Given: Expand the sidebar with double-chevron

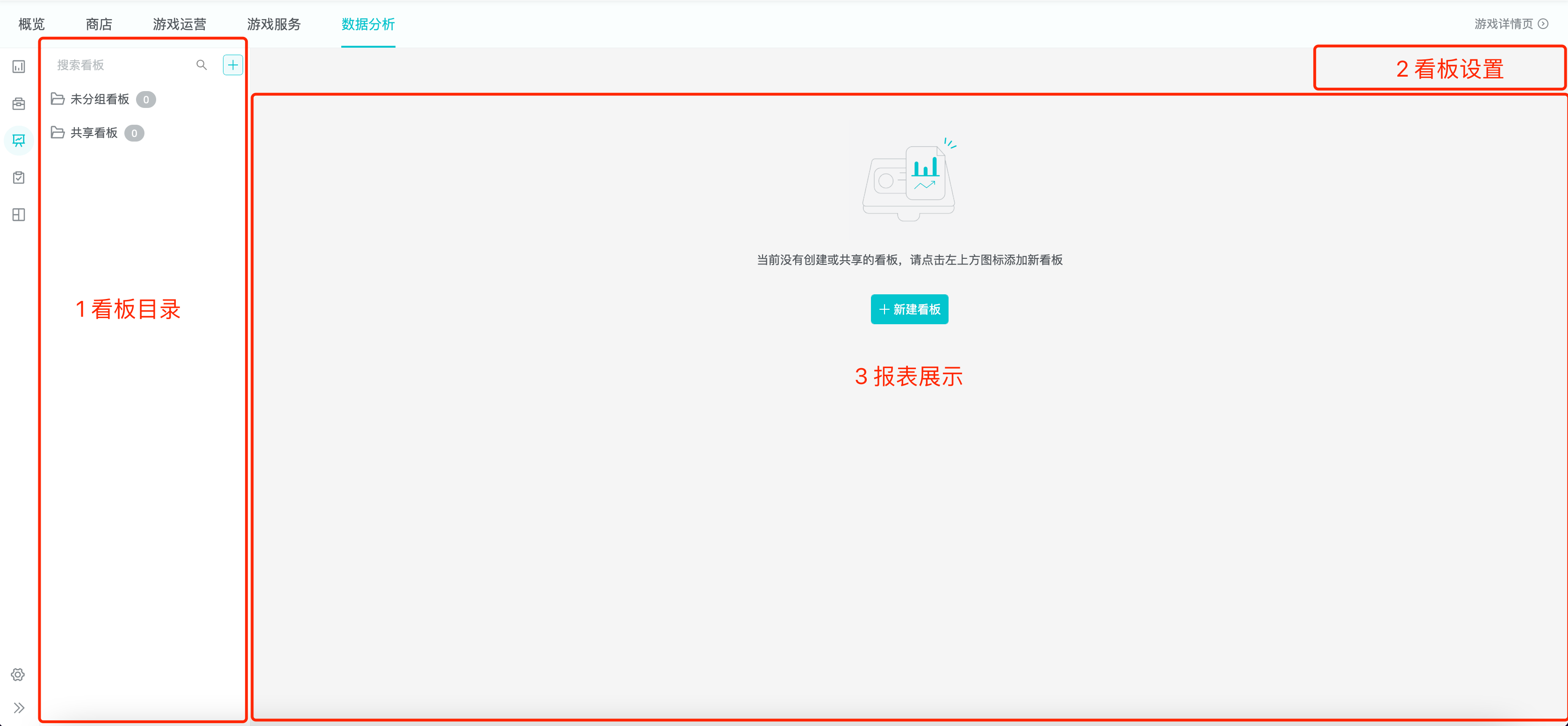Looking at the screenshot, I should coord(19,708).
